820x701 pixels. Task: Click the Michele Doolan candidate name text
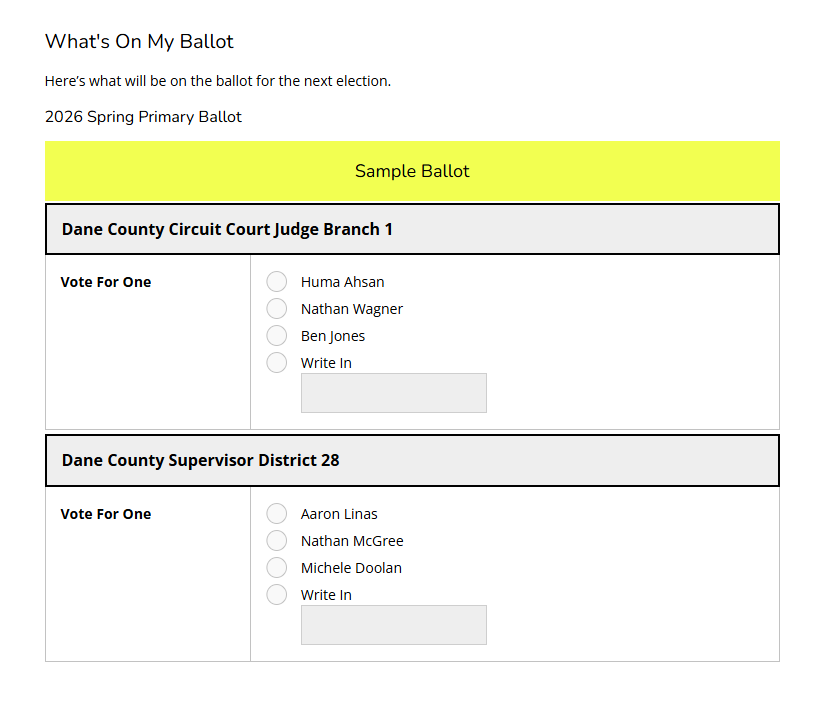click(351, 568)
